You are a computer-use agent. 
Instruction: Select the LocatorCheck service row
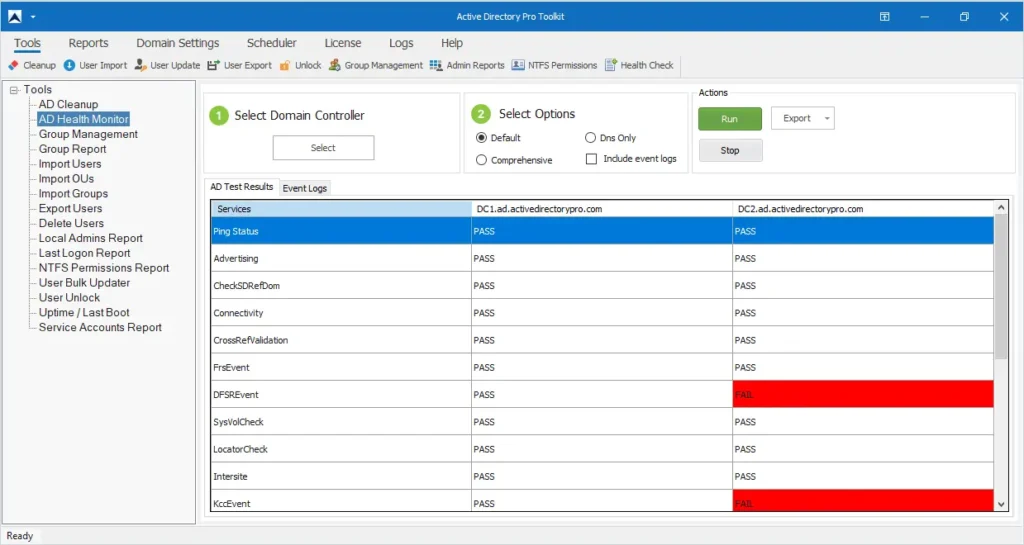tap(602, 449)
